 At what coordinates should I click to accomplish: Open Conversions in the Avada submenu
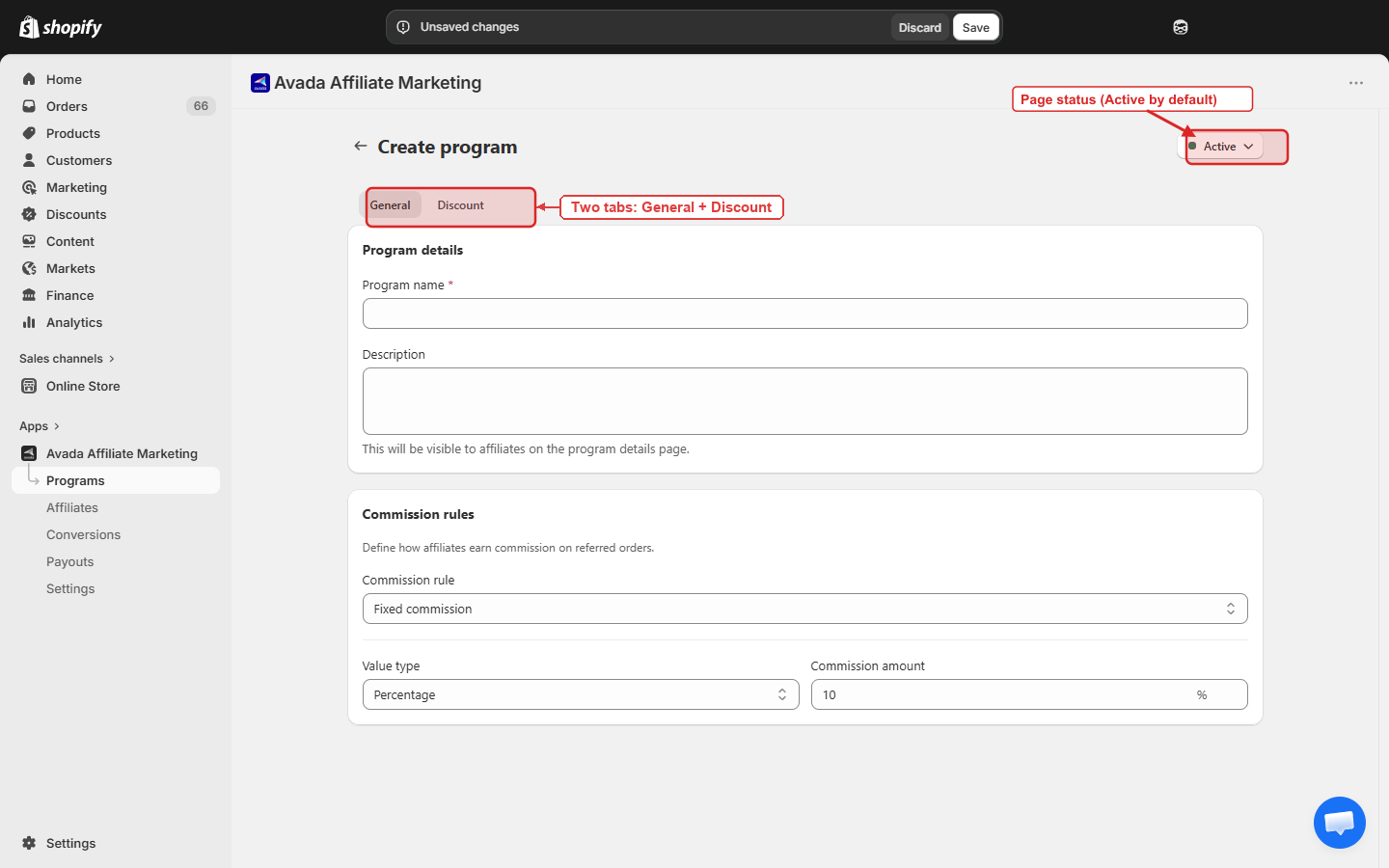[84, 534]
